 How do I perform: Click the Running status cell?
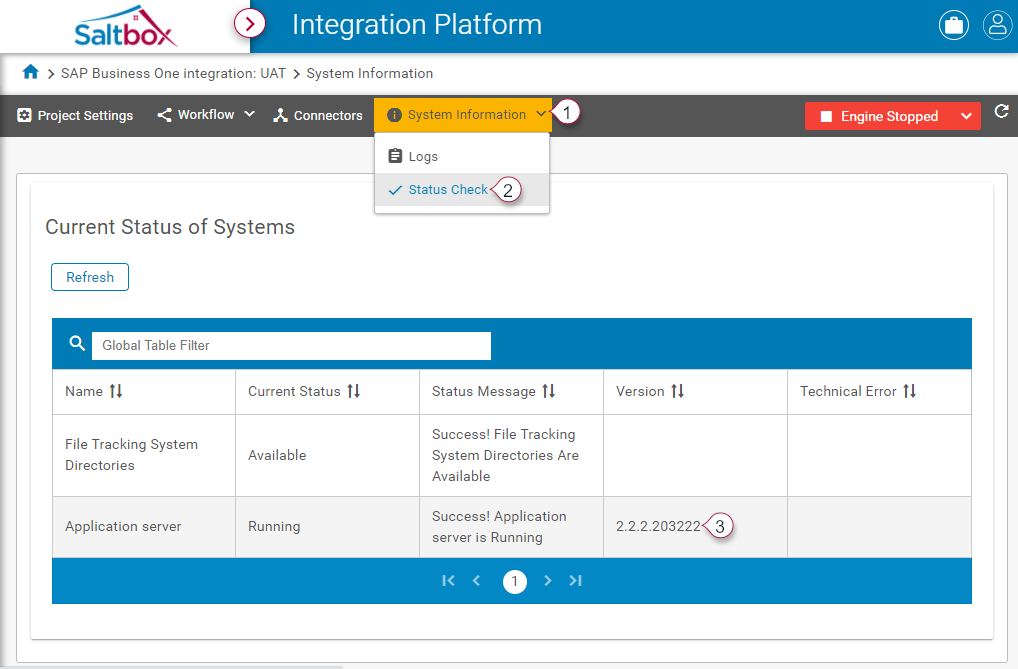click(328, 527)
